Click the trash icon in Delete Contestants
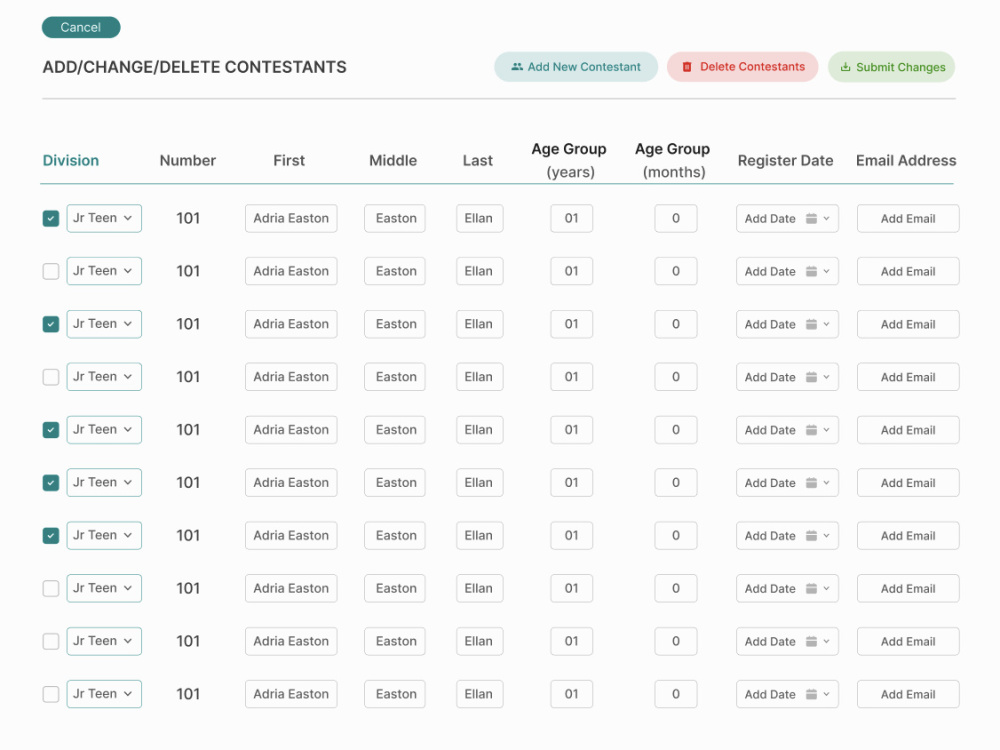 [x=687, y=66]
